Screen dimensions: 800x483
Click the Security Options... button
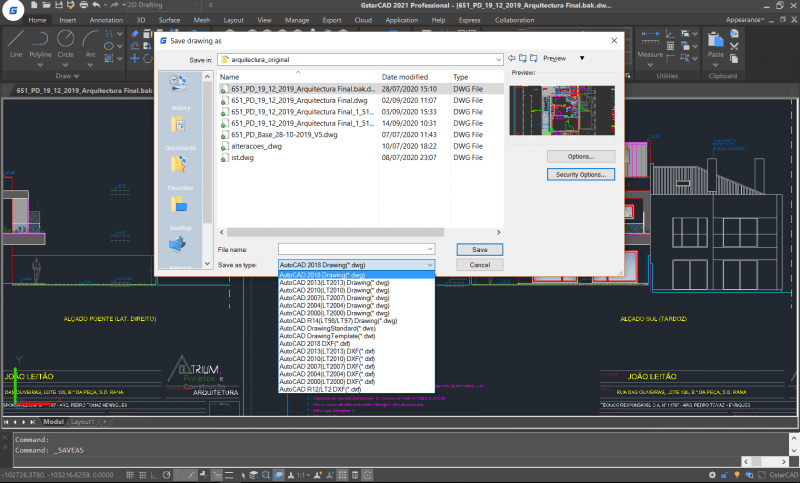click(x=580, y=174)
